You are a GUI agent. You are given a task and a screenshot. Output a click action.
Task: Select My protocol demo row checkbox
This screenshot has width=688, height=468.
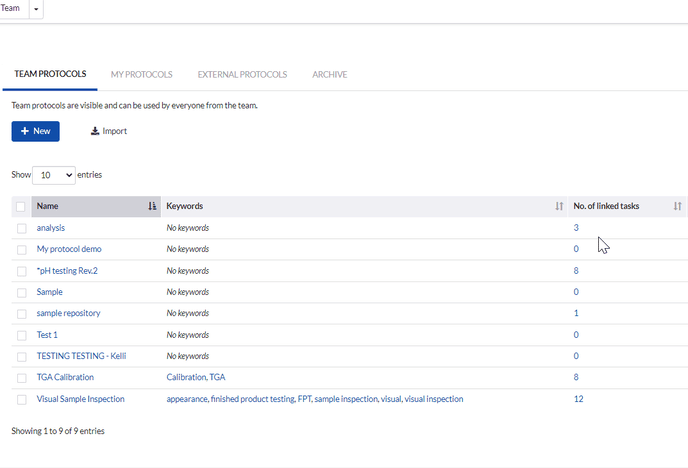click(x=22, y=250)
